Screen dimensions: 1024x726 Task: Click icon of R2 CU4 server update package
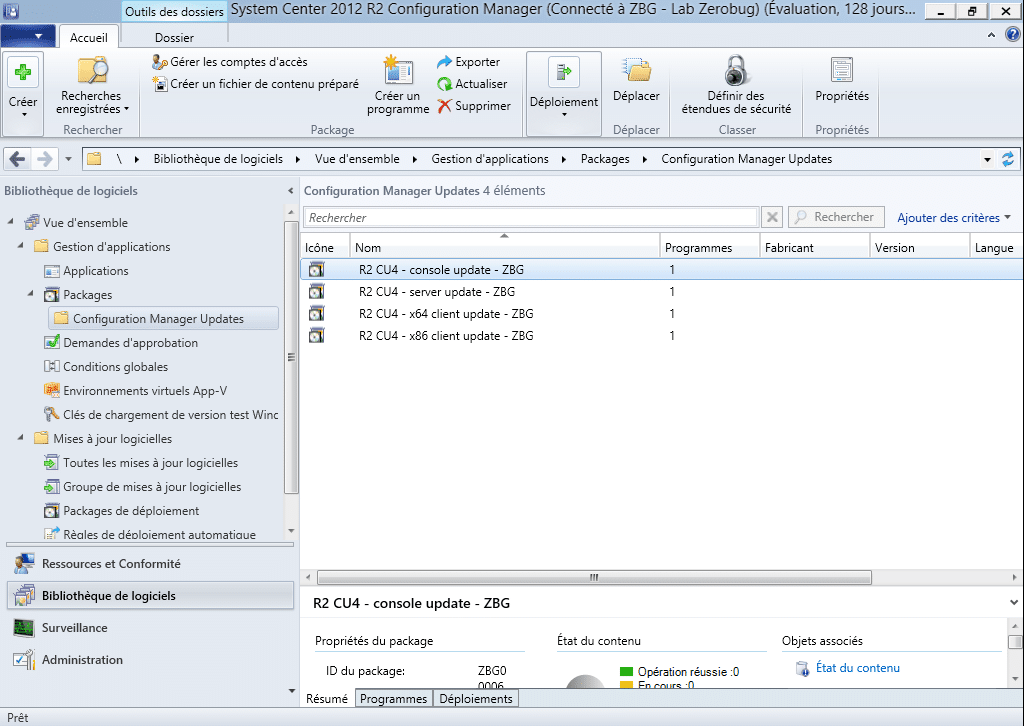[316, 292]
